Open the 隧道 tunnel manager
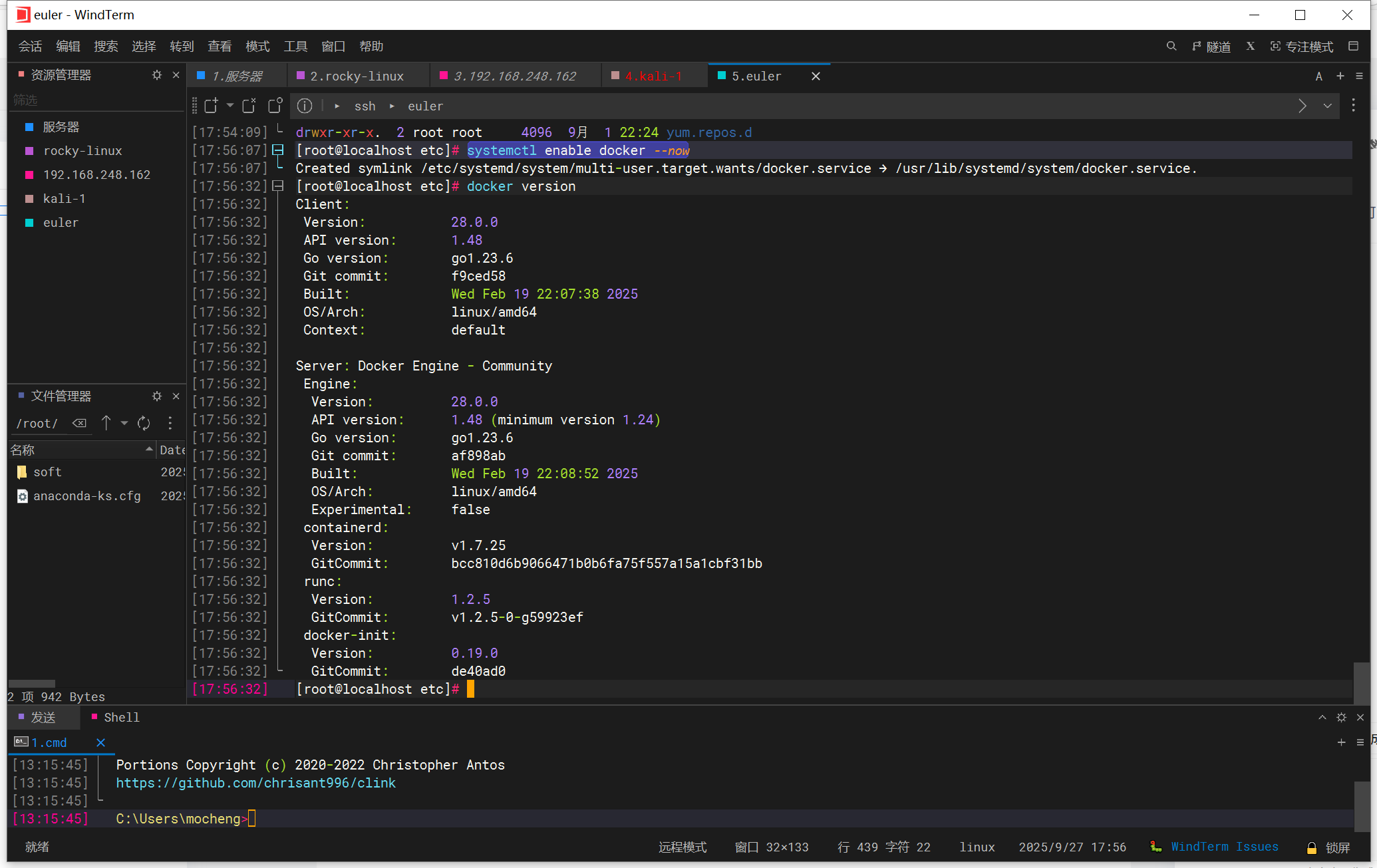This screenshot has width=1377, height=868. tap(1211, 47)
